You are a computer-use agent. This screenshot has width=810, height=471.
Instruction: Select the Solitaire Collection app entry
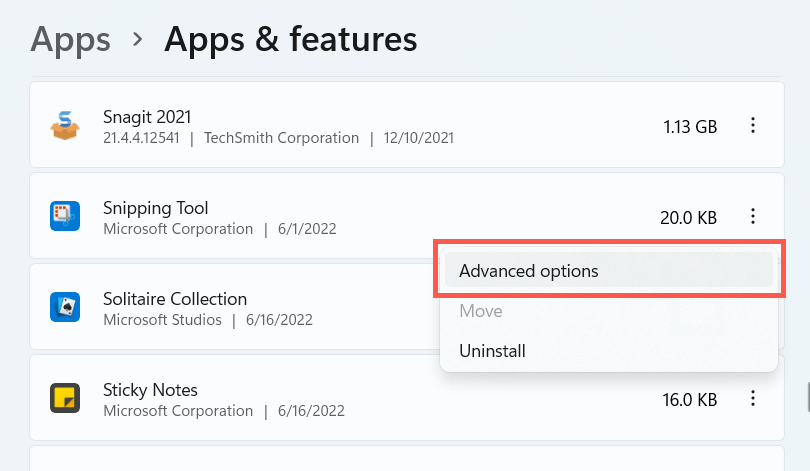pyautogui.click(x=175, y=298)
